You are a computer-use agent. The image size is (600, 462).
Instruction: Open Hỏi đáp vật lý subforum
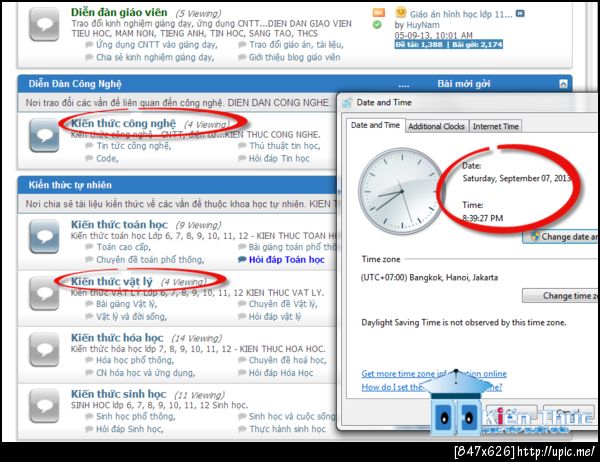(275, 317)
